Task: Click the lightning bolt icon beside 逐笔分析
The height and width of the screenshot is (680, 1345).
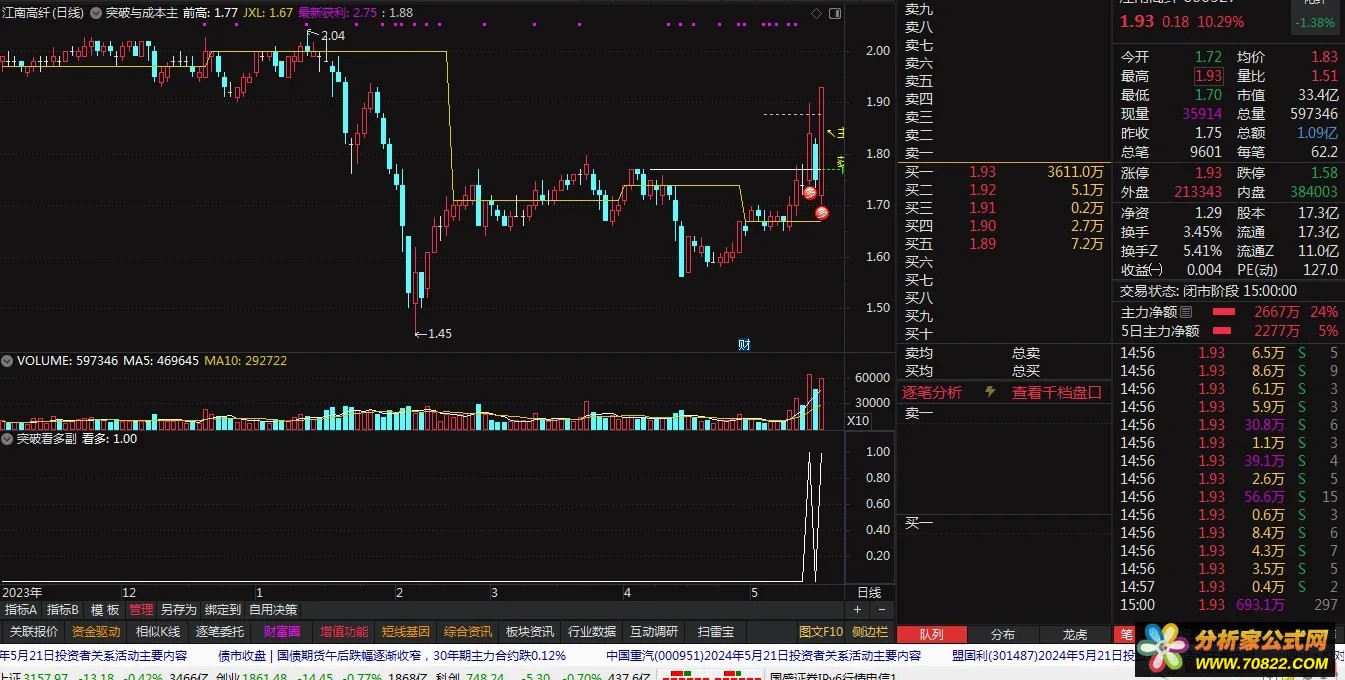Action: 990,392
